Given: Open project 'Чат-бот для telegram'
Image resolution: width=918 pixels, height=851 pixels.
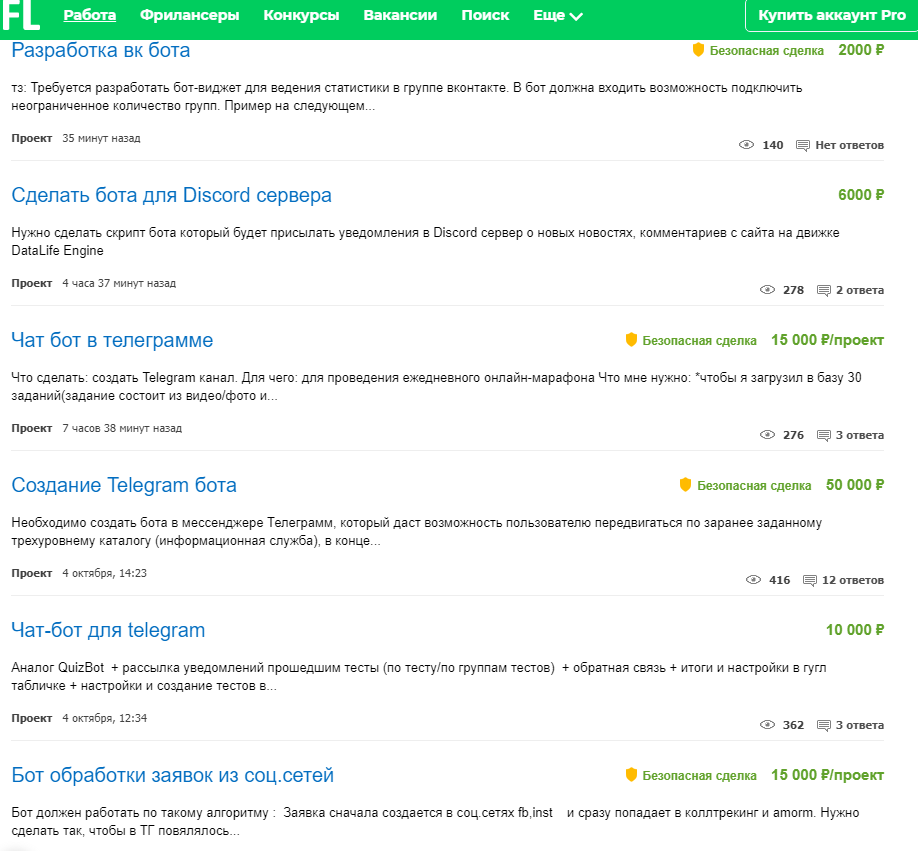Looking at the screenshot, I should 108,630.
